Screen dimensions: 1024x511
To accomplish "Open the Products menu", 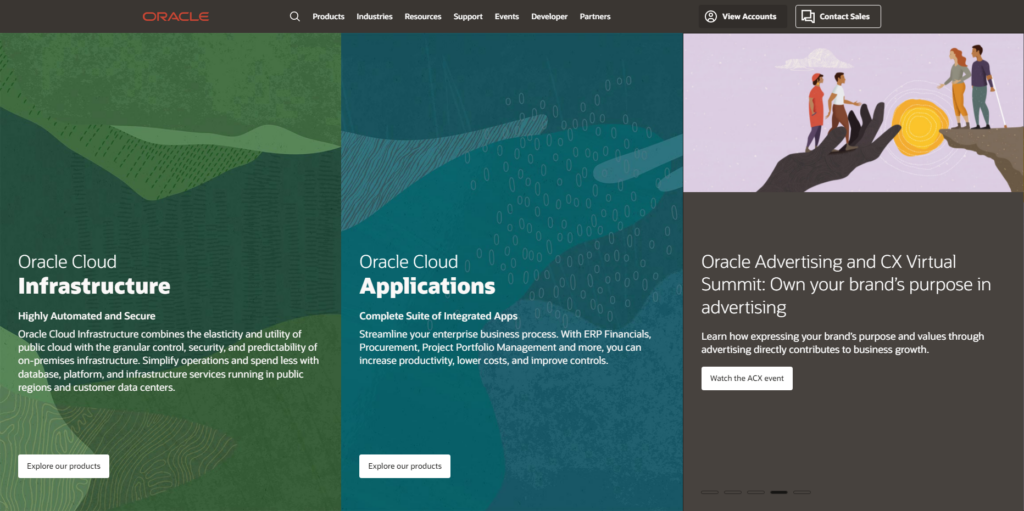I will (328, 16).
